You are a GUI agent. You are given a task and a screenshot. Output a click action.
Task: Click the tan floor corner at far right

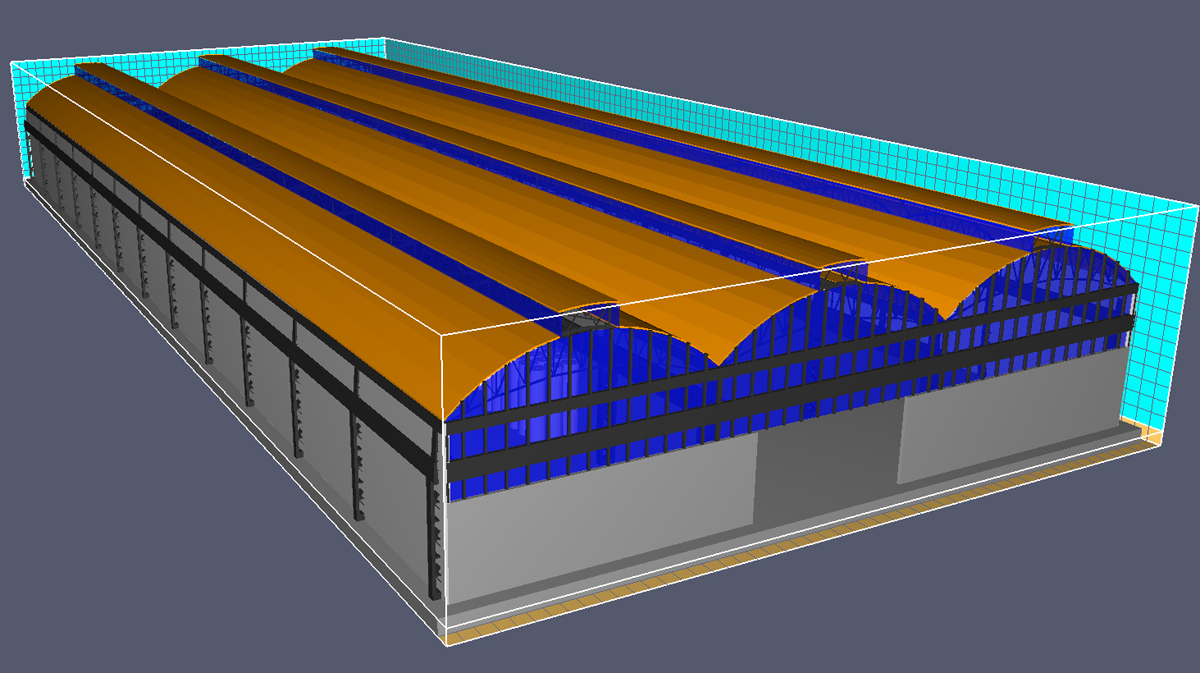point(1152,436)
